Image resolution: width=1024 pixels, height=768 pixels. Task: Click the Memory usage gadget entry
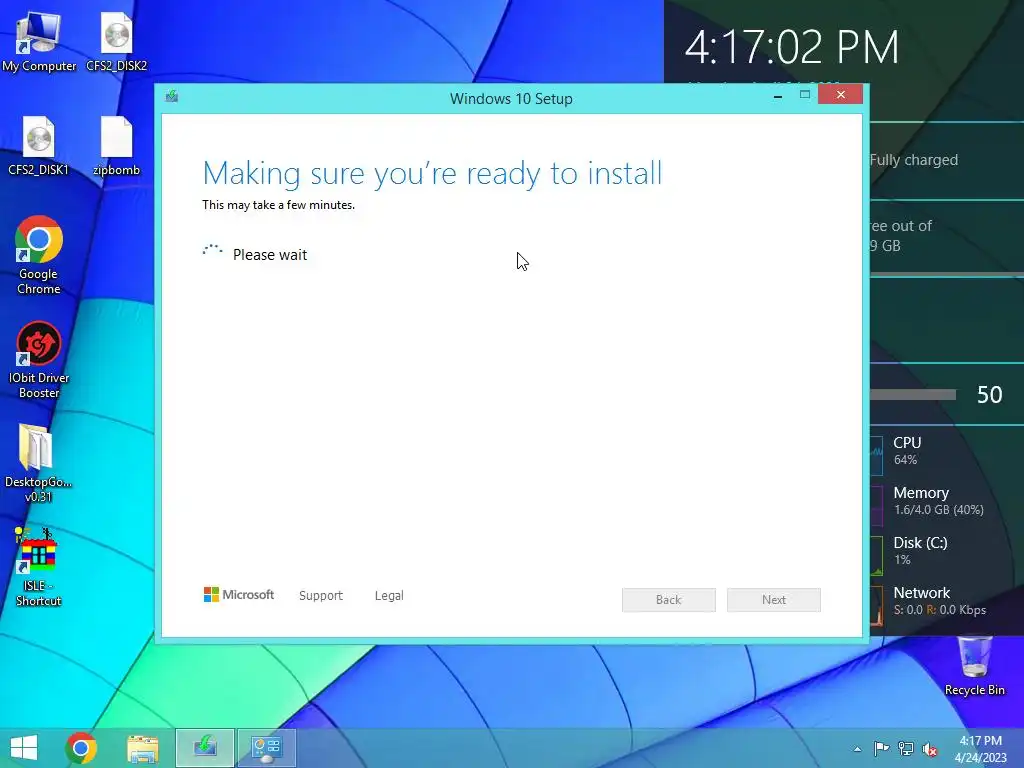pos(940,501)
